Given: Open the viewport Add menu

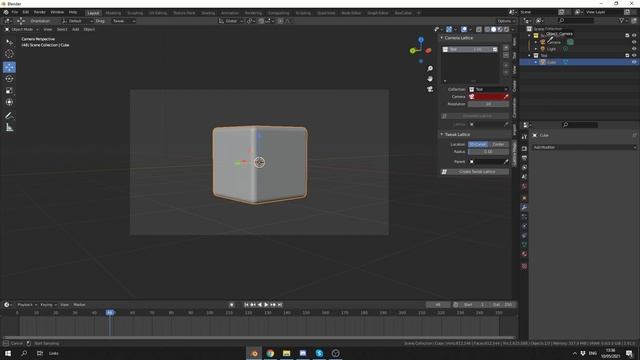Looking at the screenshot, I should point(76,29).
